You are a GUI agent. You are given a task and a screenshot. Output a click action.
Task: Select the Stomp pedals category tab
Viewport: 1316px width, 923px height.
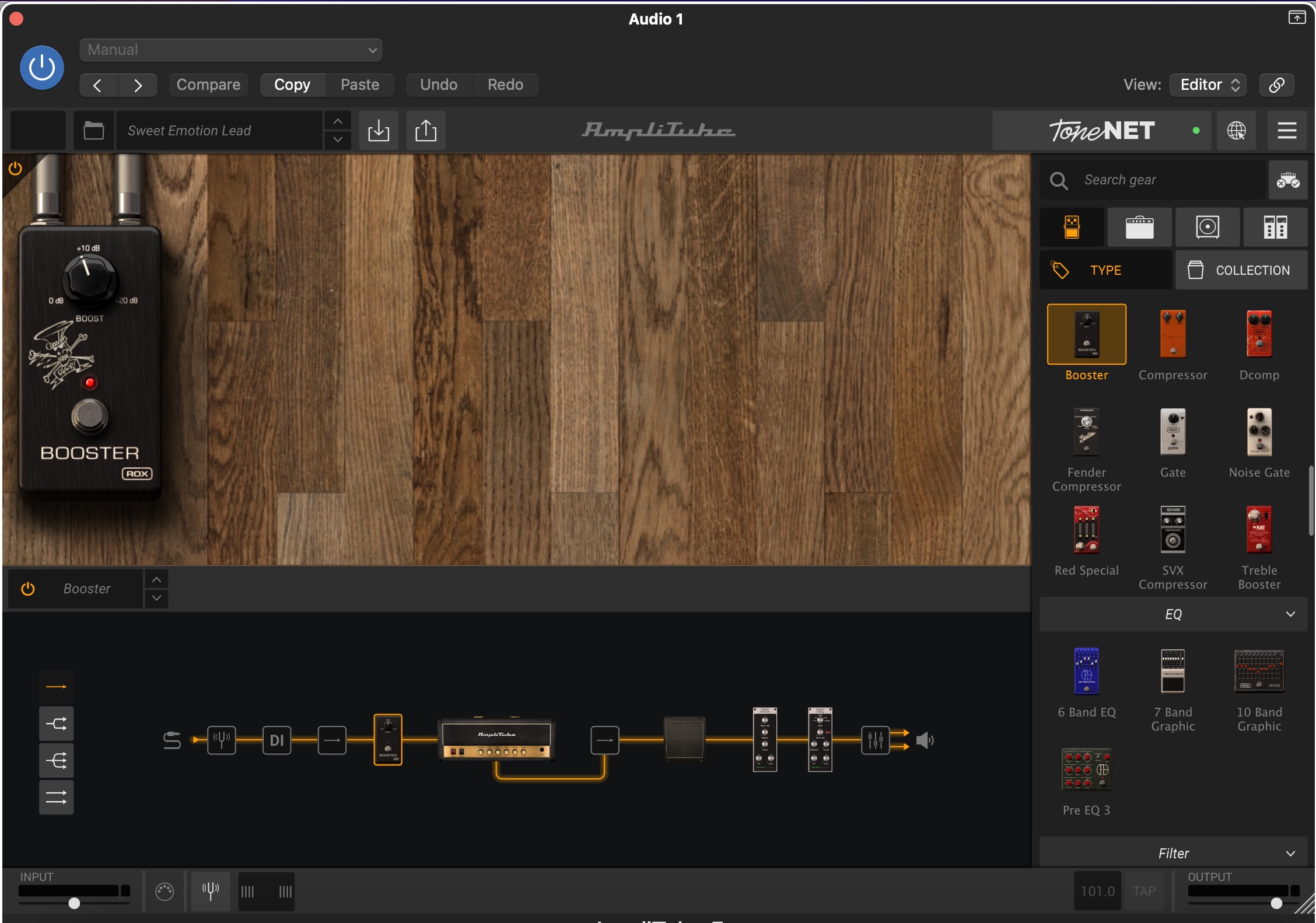1072,227
